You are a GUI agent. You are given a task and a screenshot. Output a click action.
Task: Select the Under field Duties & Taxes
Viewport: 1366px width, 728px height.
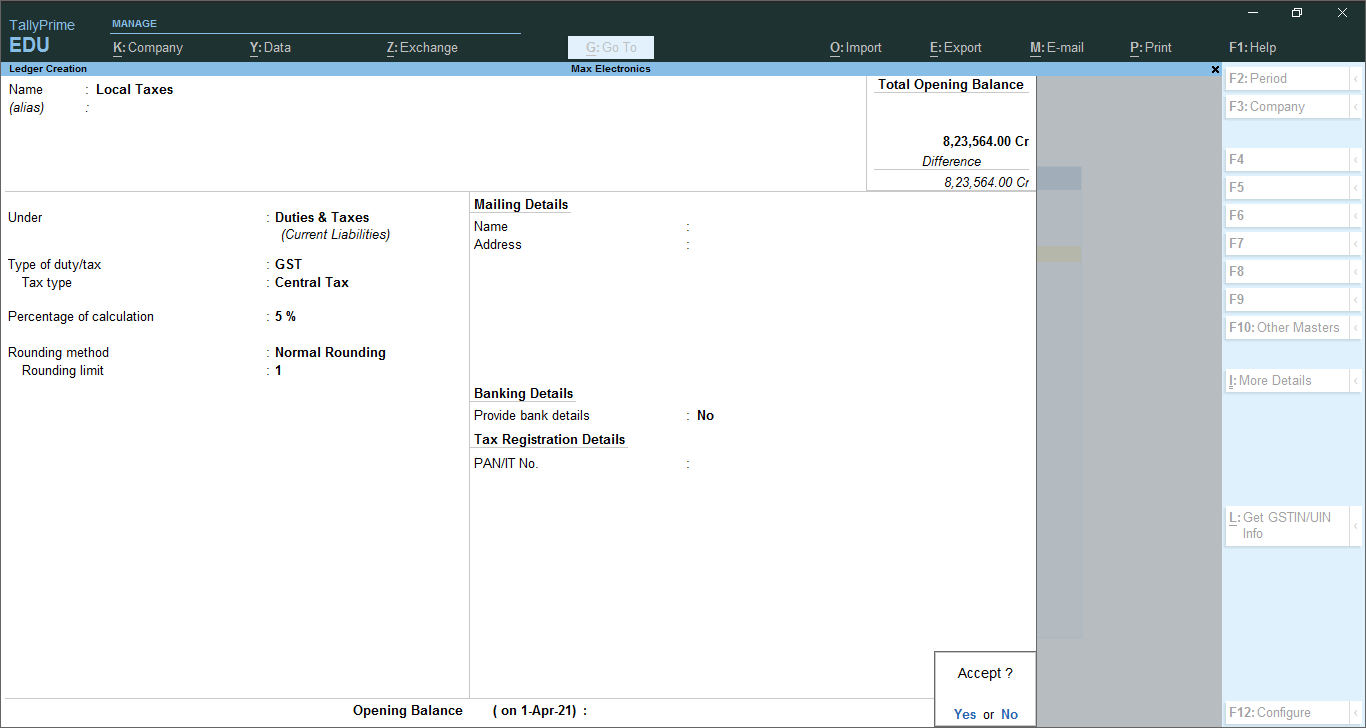pyautogui.click(x=322, y=217)
